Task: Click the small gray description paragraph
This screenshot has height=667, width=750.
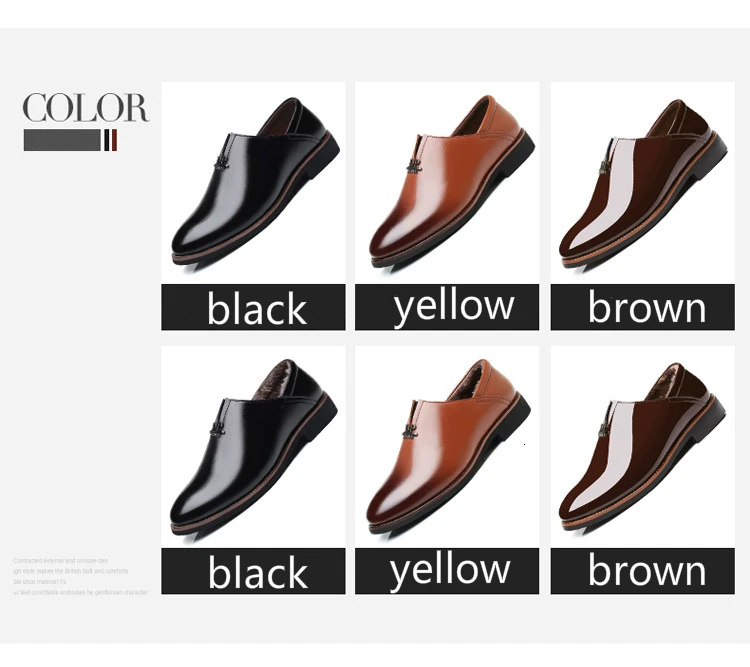Action: (x=80, y=577)
